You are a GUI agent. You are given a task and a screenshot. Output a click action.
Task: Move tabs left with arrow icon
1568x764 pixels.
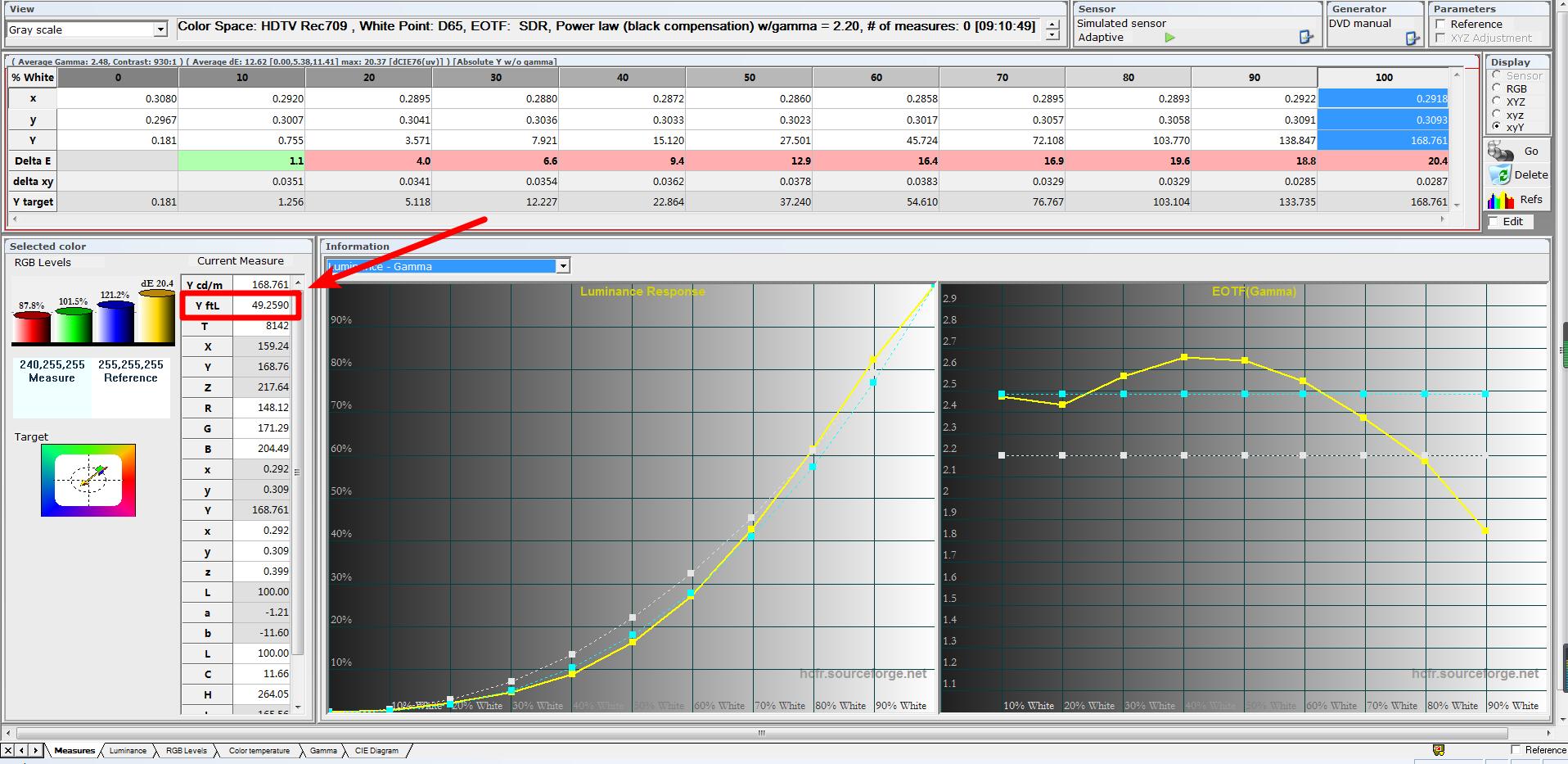click(22, 750)
